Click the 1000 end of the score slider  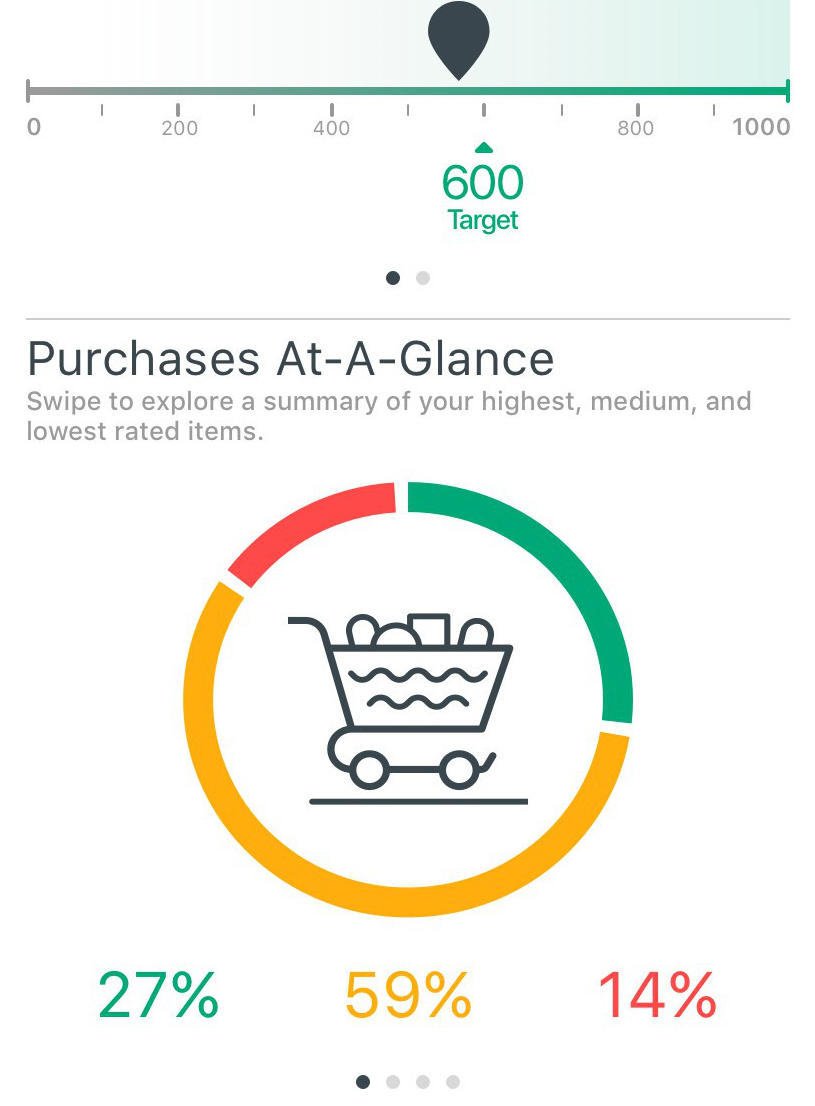(762, 128)
